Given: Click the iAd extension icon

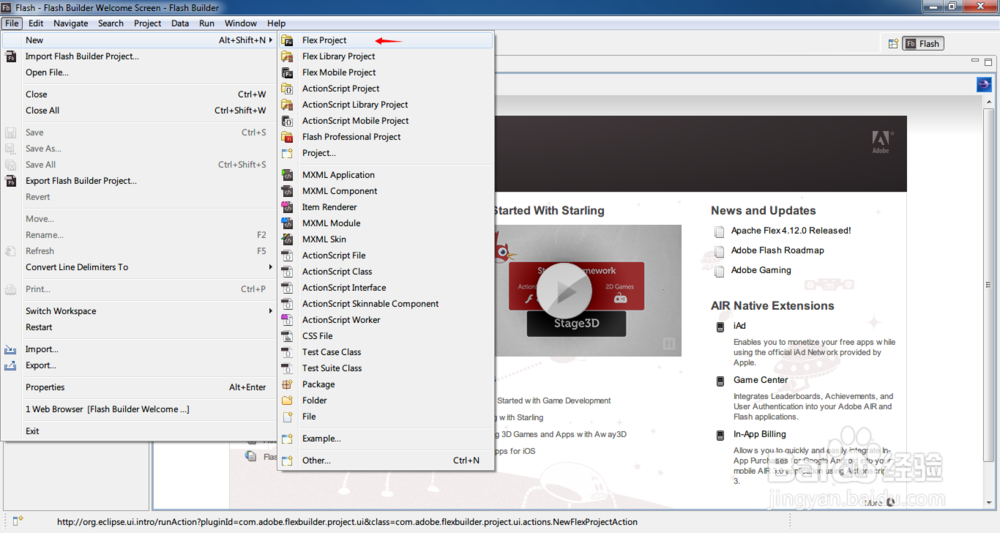Looking at the screenshot, I should click(720, 326).
